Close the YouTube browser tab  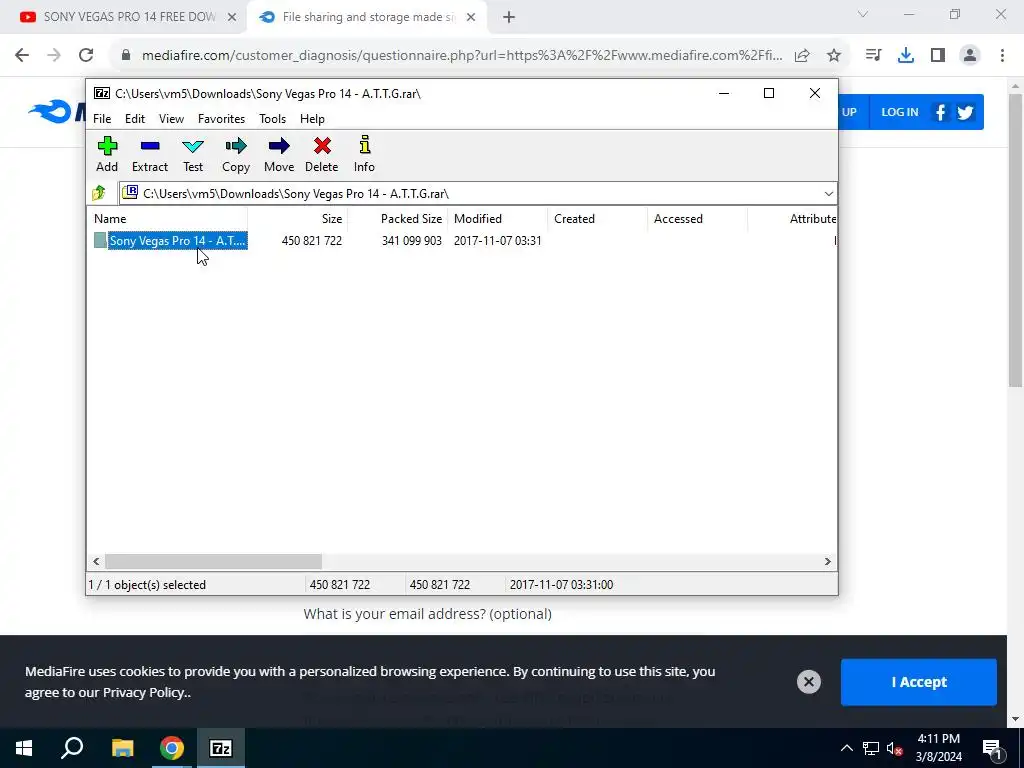coord(232,18)
